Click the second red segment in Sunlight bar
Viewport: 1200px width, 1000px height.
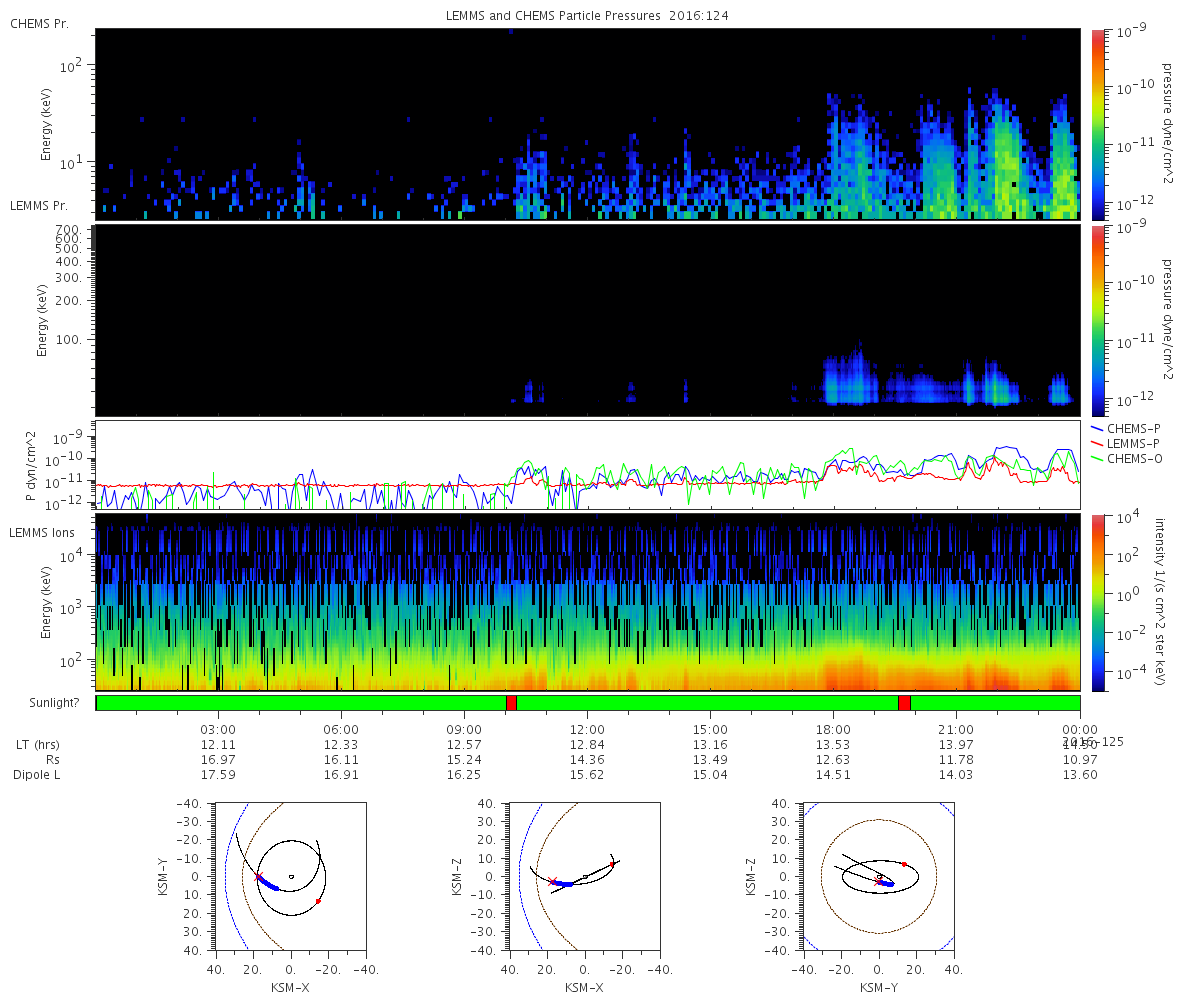904,703
